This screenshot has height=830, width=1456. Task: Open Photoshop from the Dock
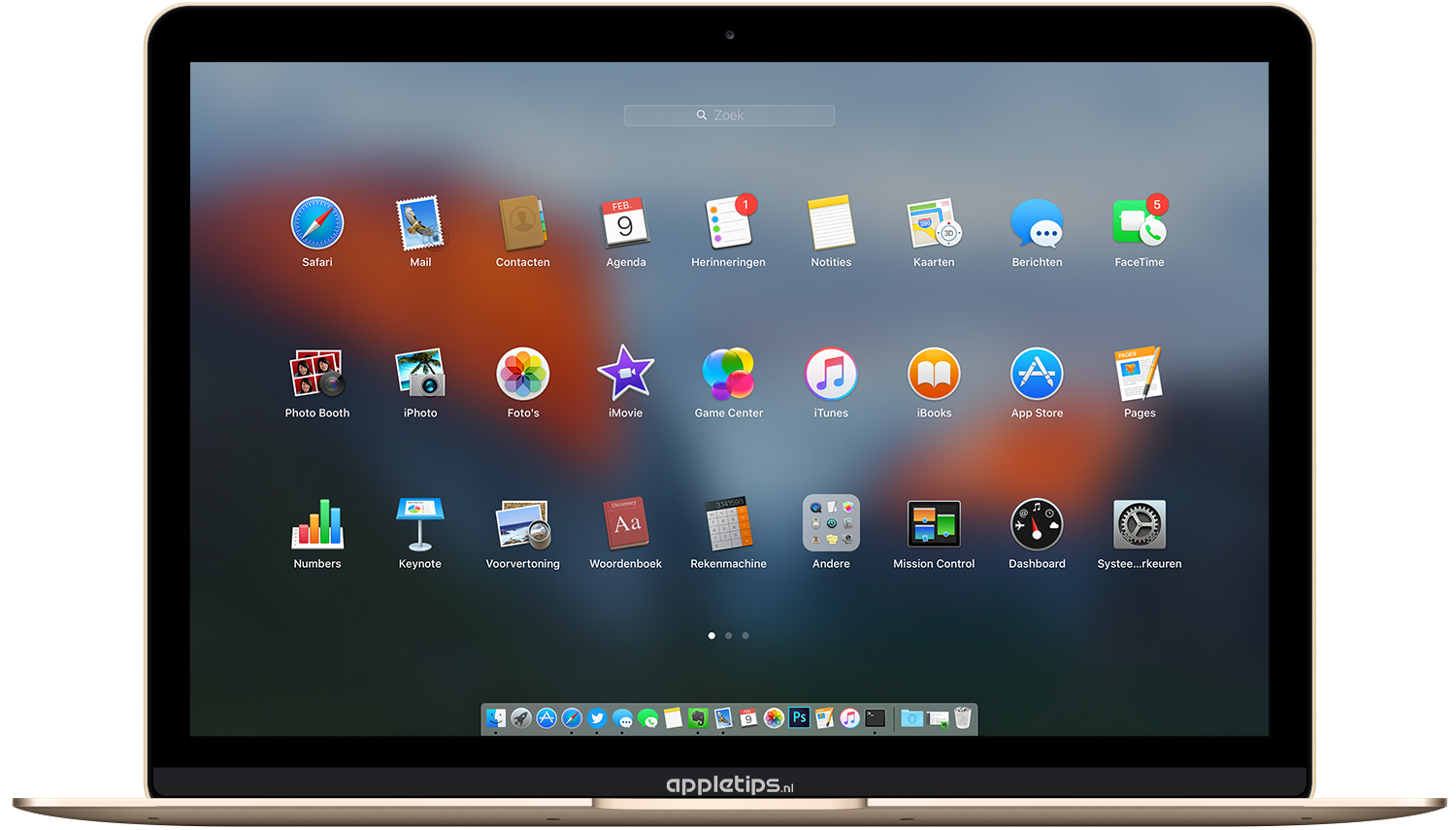(798, 718)
